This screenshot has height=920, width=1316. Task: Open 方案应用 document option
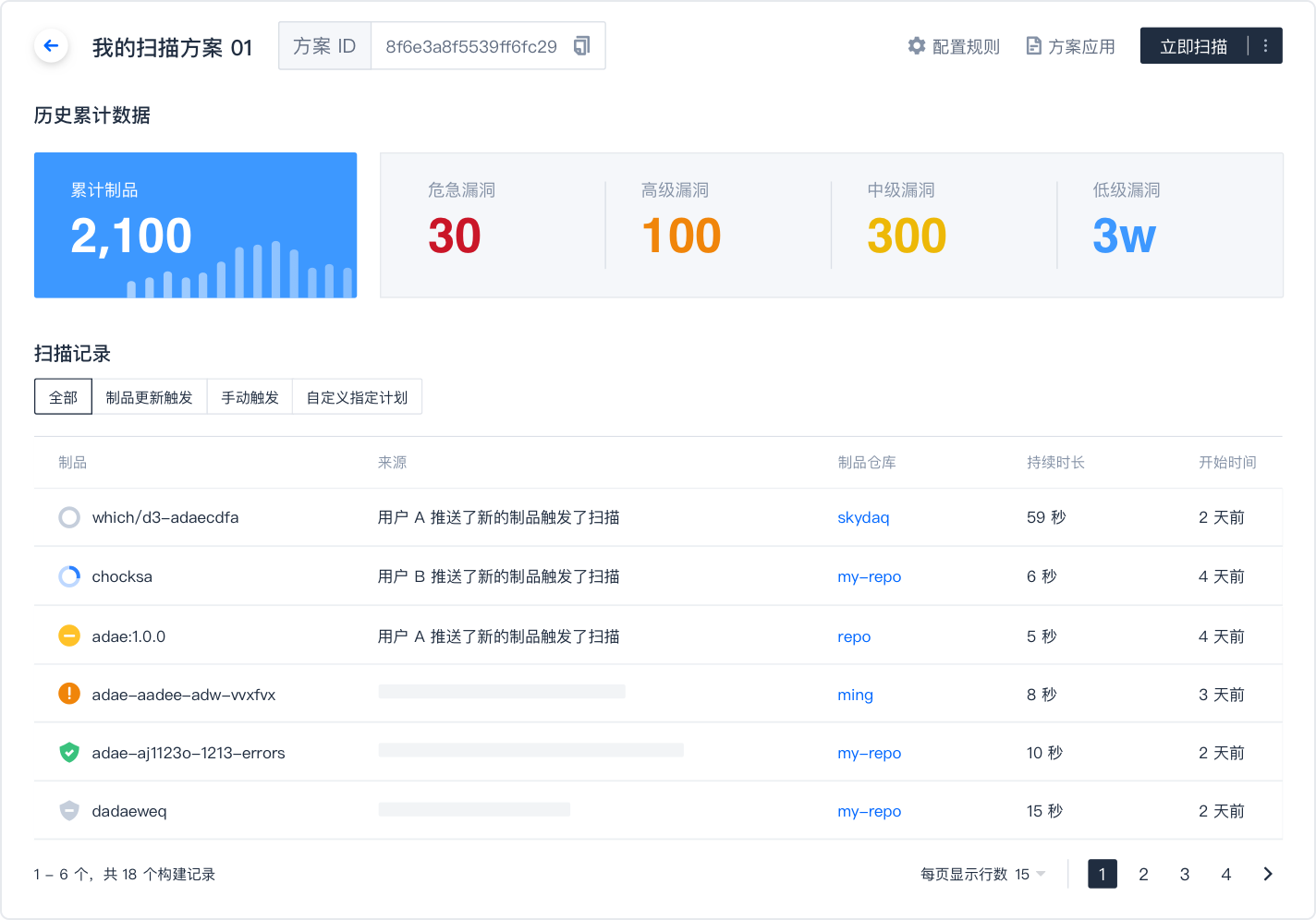coord(1070,46)
